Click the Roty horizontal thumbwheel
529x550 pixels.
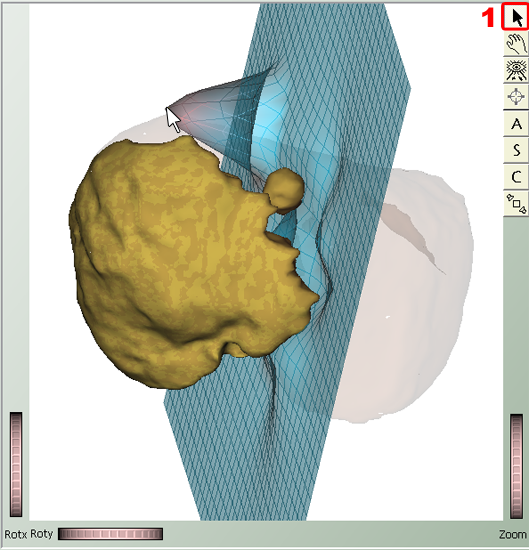click(110, 534)
